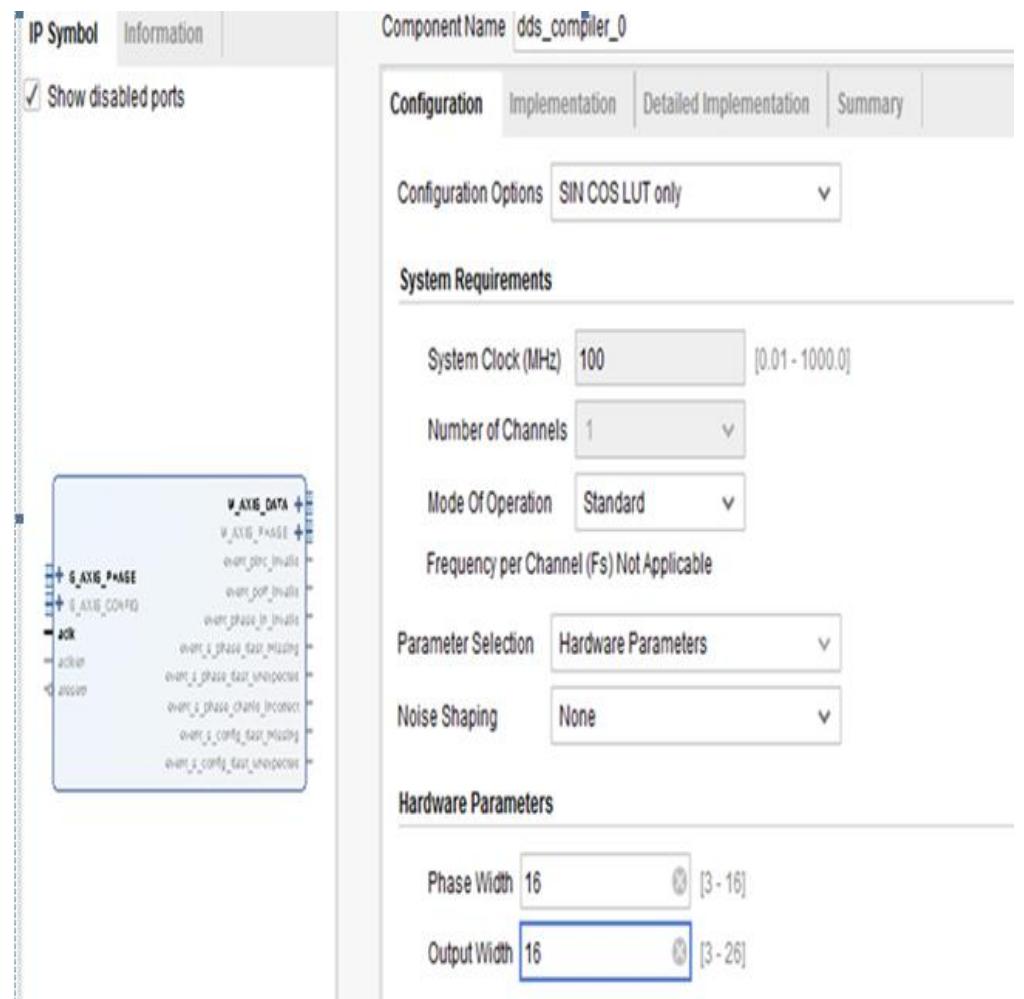This screenshot has width=1024, height=999.
Task: Toggle Show disabled ports checkbox
Action: pyautogui.click(x=32, y=96)
